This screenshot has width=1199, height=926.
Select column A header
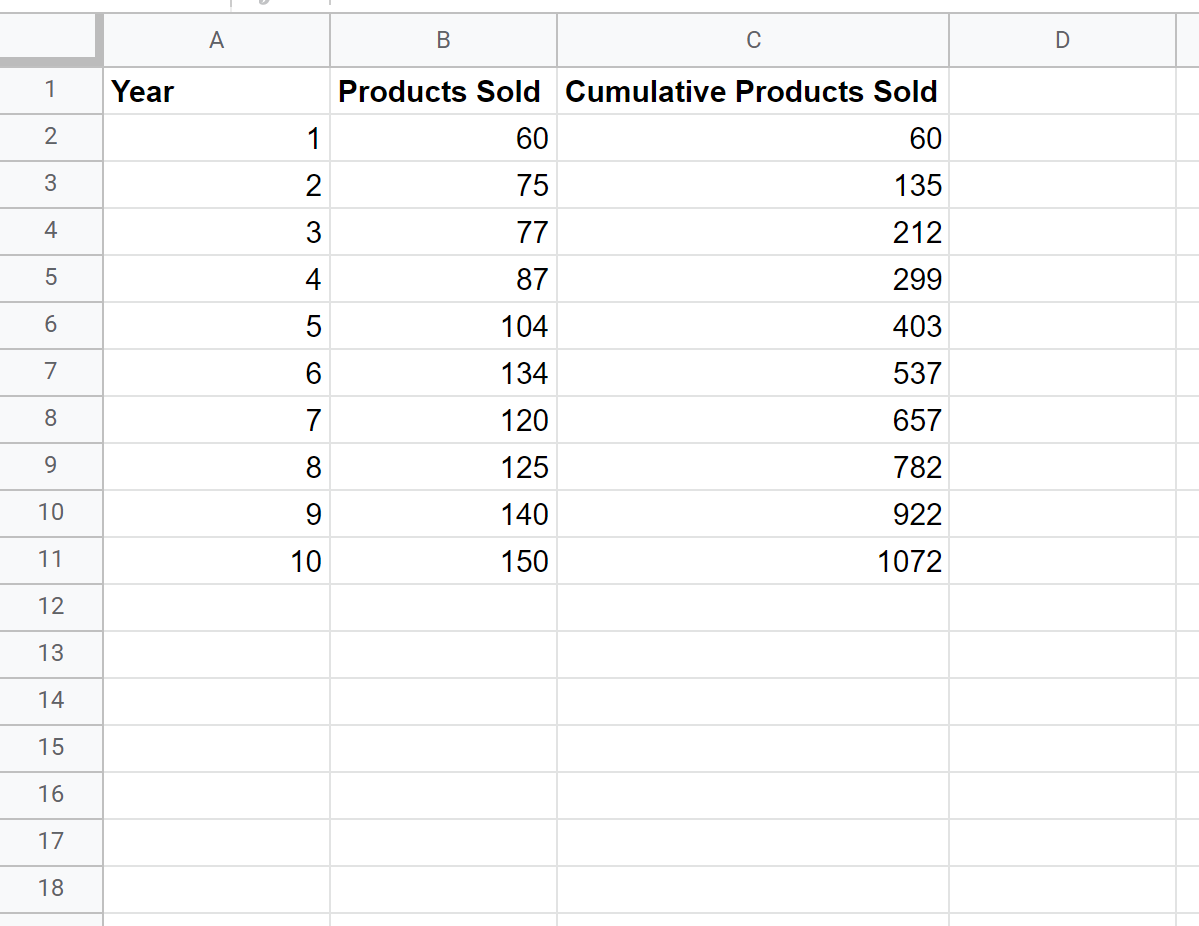click(216, 40)
